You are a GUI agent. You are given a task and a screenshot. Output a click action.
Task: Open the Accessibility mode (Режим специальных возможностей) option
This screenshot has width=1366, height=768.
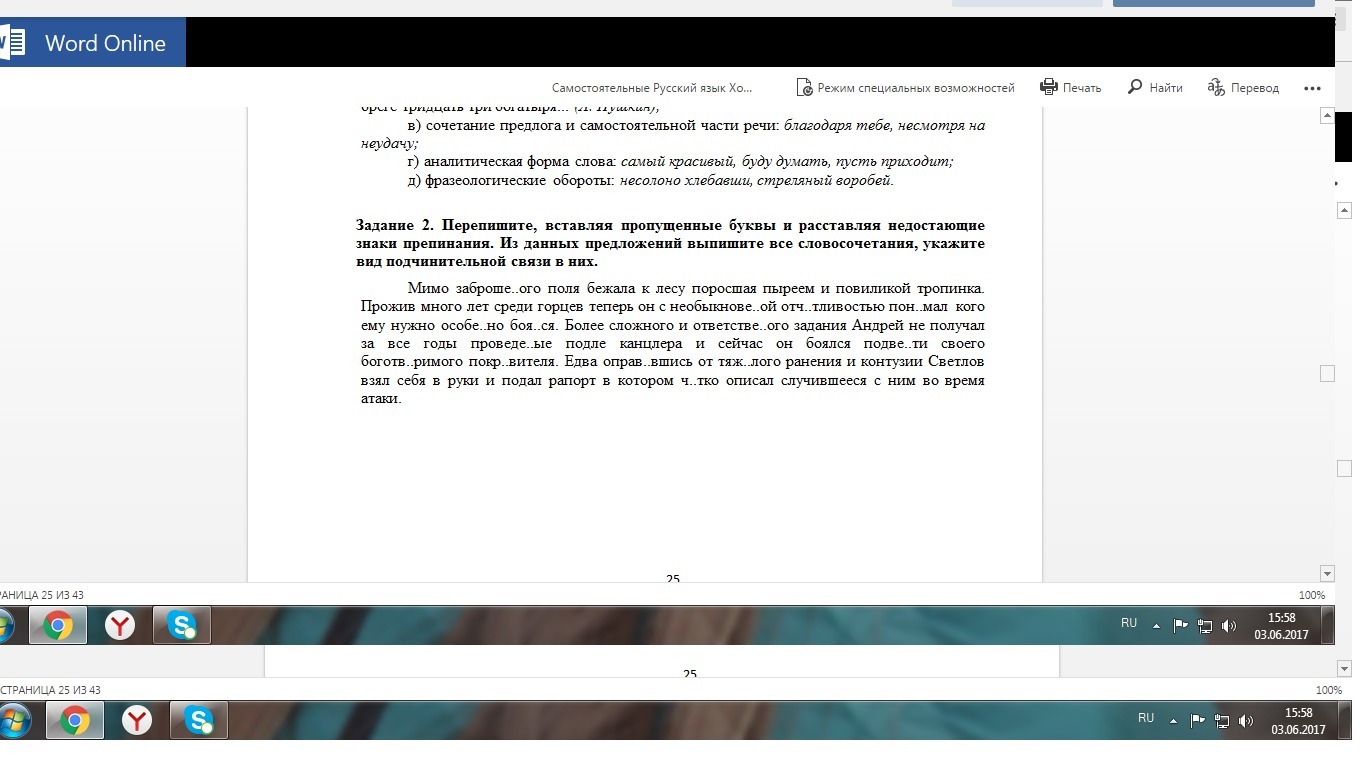[905, 88]
